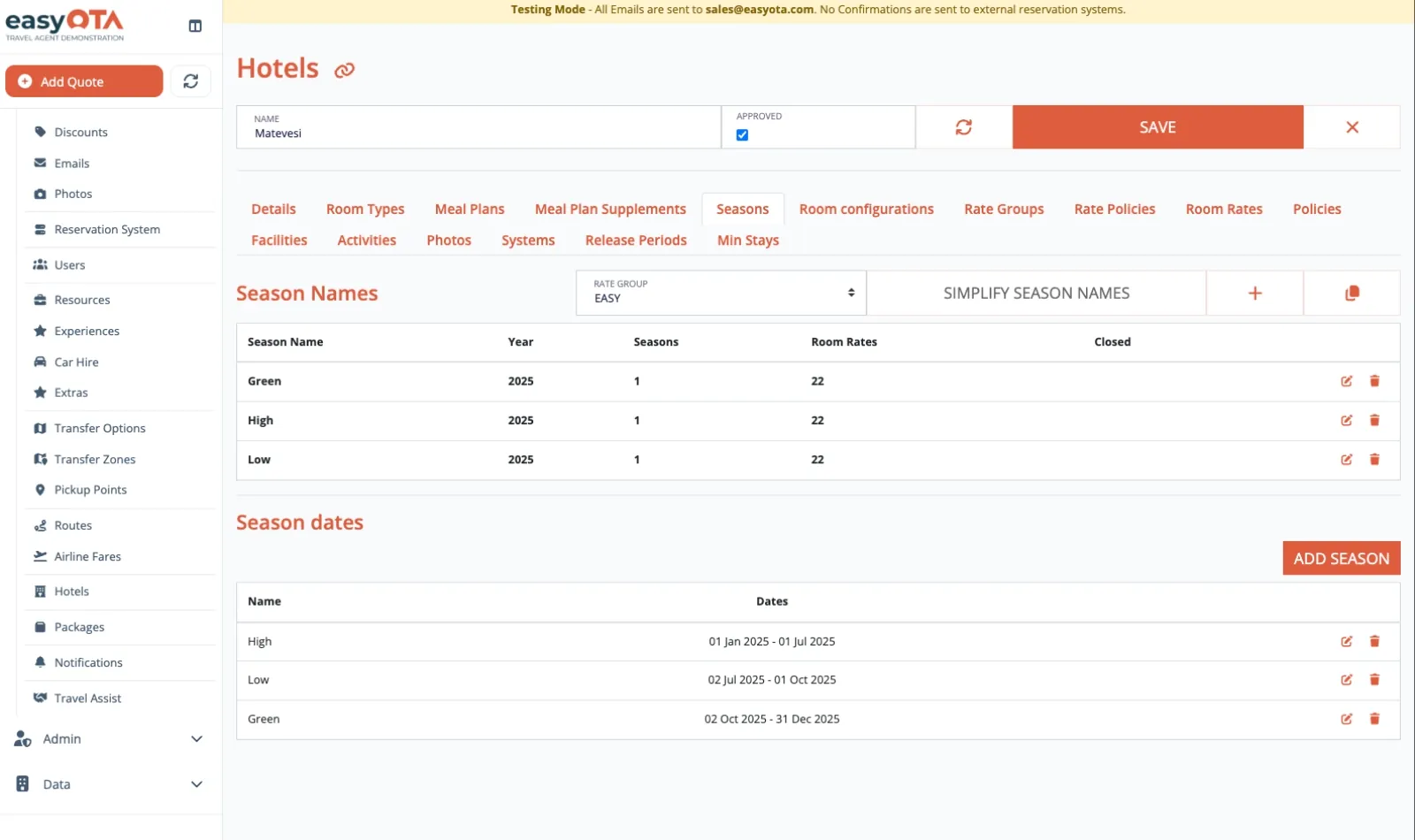Open the Photos tab in hotel tabs
The image size is (1415, 840).
(x=449, y=240)
